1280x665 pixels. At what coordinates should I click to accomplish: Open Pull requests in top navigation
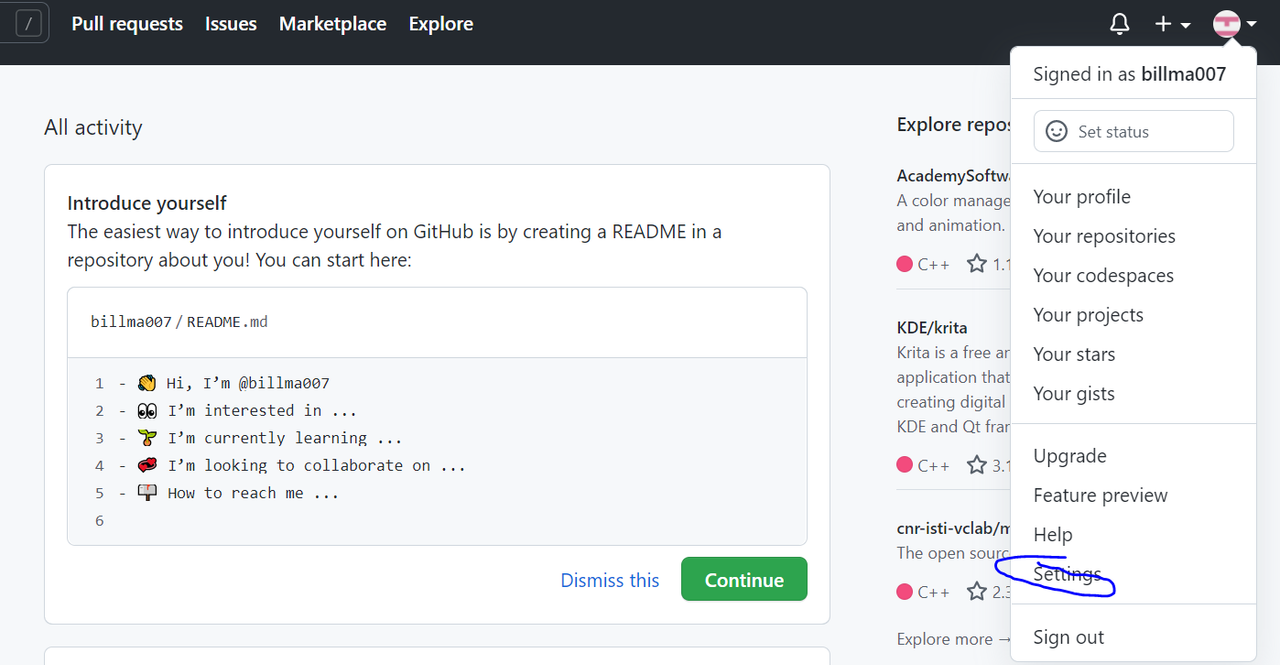point(127,24)
